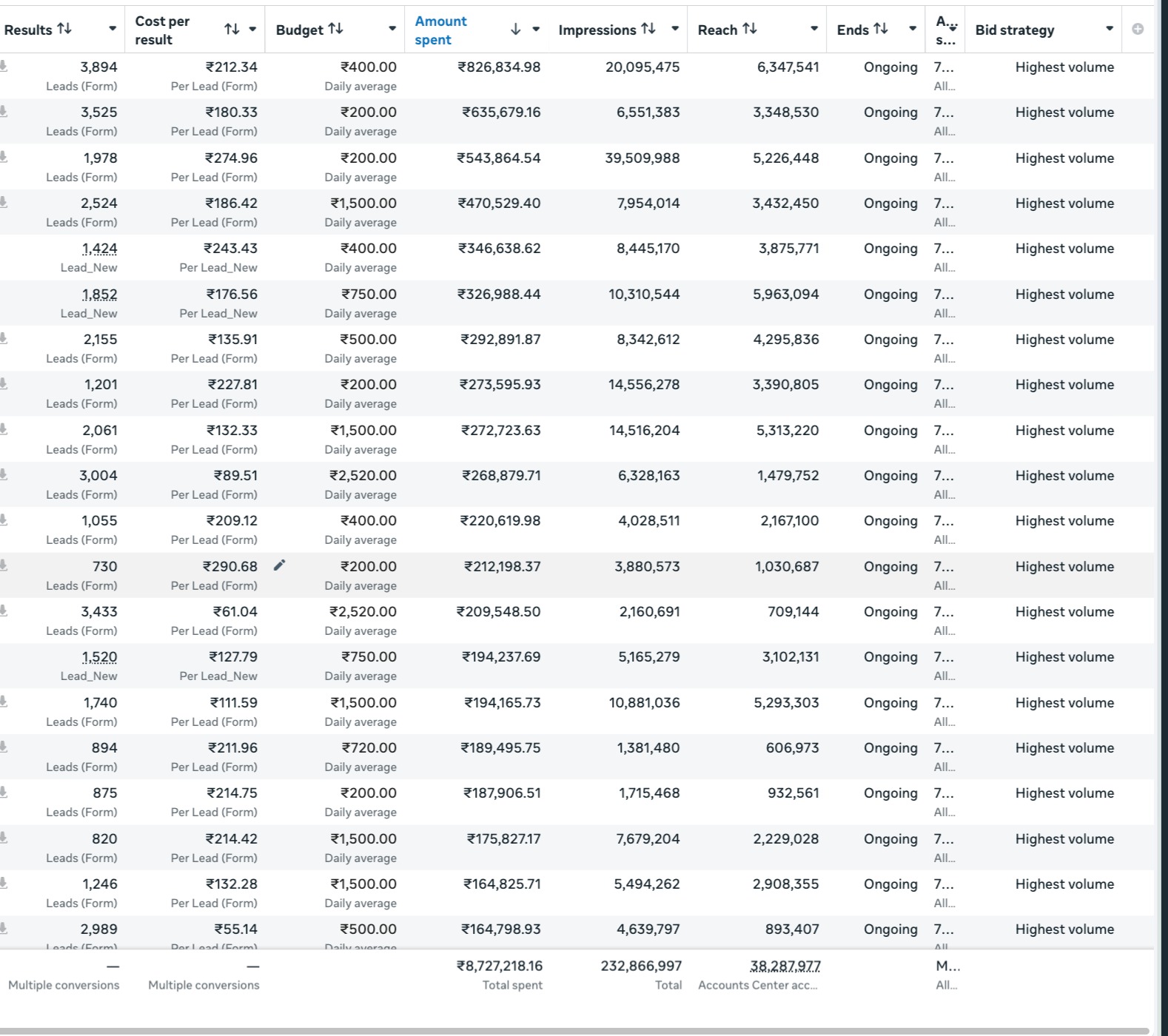Click Multiple conversions under the Results total
The height and width of the screenshot is (1036, 1168).
click(x=64, y=986)
